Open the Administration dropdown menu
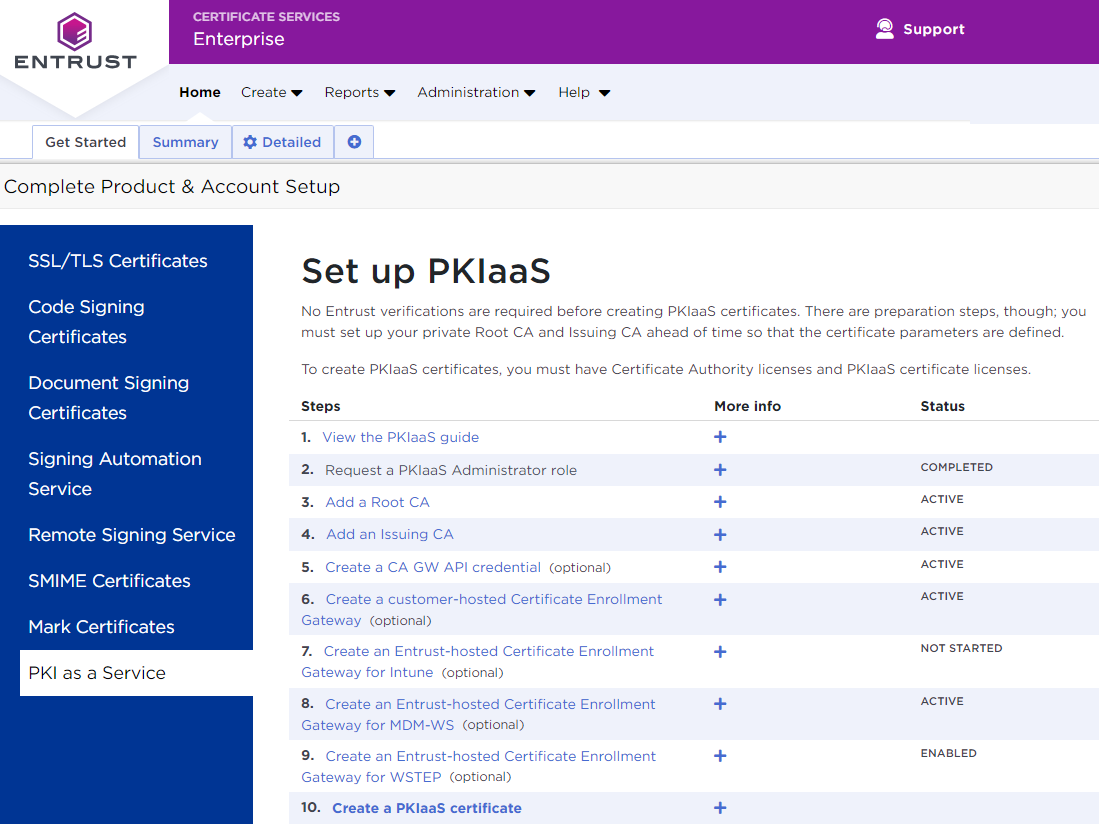This screenshot has width=1099, height=824. 476,92
